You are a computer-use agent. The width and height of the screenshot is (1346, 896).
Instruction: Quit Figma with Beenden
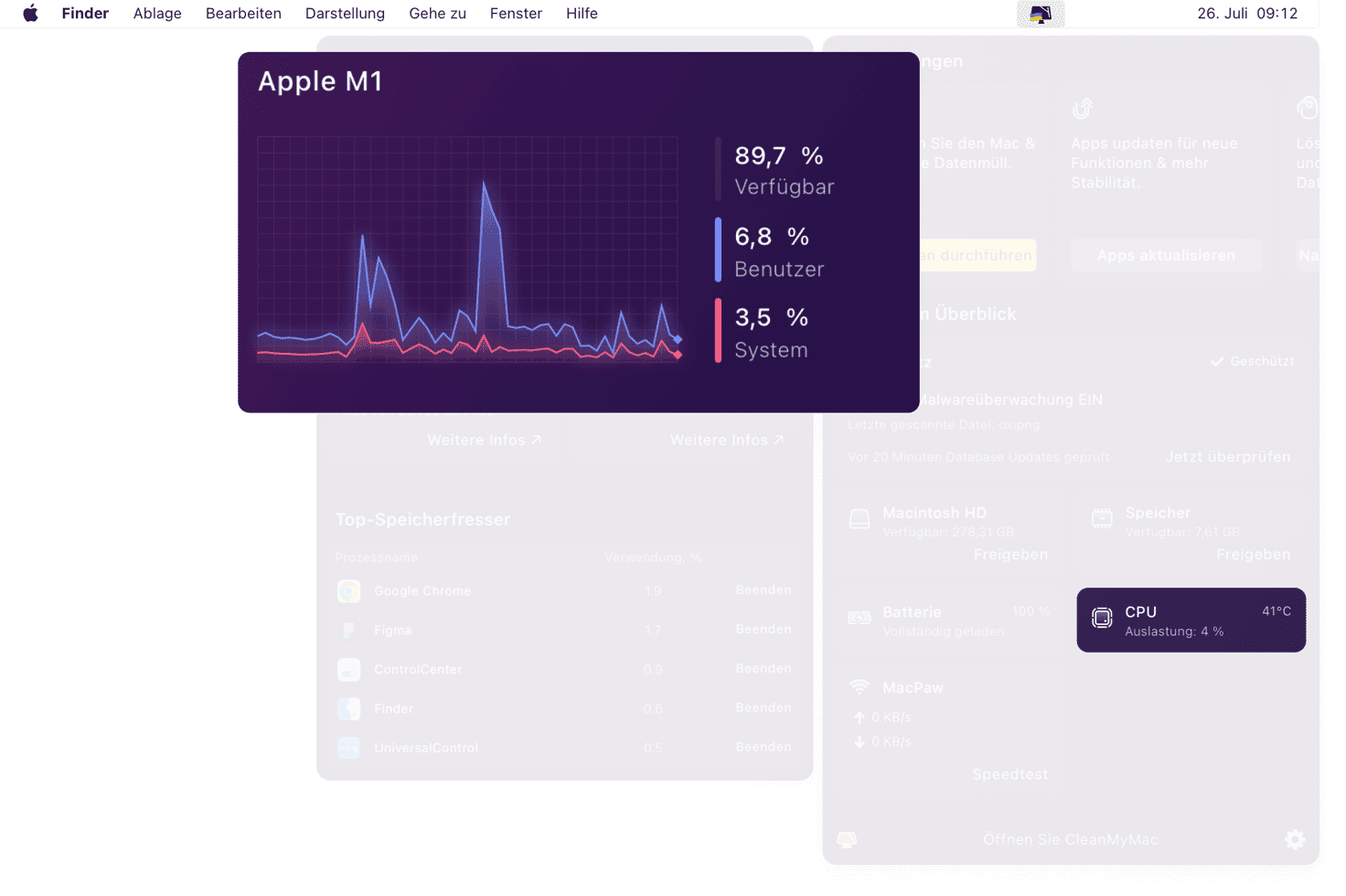coord(763,629)
